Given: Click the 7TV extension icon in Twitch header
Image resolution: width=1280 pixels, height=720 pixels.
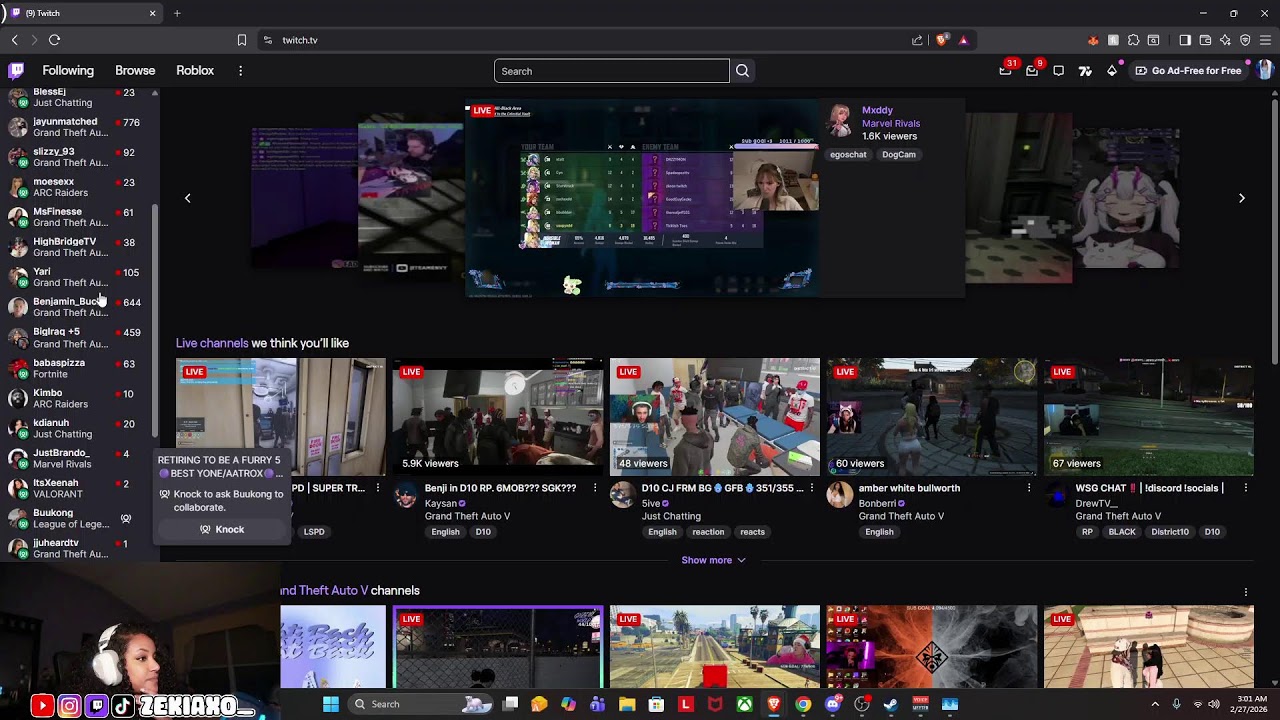Looking at the screenshot, I should 1085,71.
